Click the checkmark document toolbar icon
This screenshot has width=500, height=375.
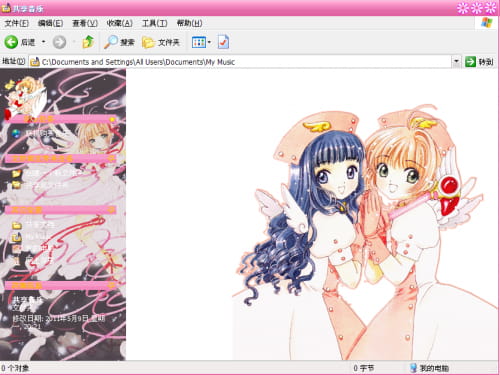(223, 42)
